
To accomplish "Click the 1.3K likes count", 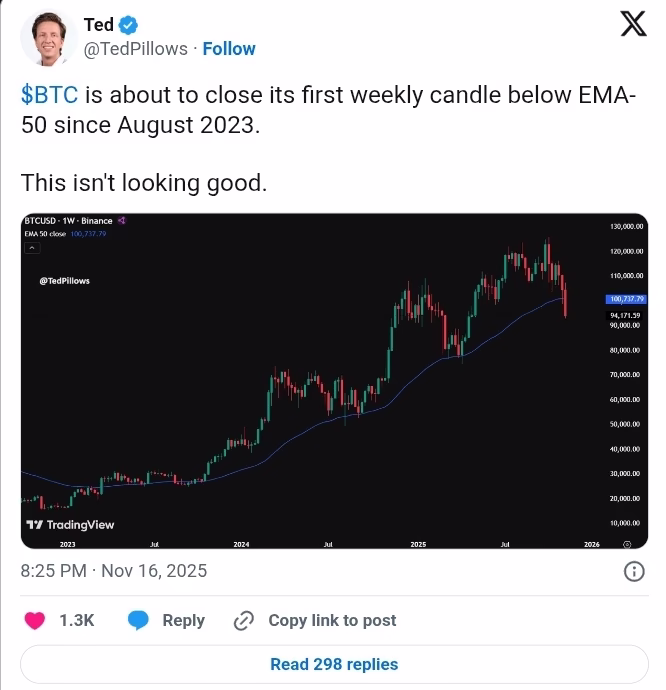I will pos(77,621).
